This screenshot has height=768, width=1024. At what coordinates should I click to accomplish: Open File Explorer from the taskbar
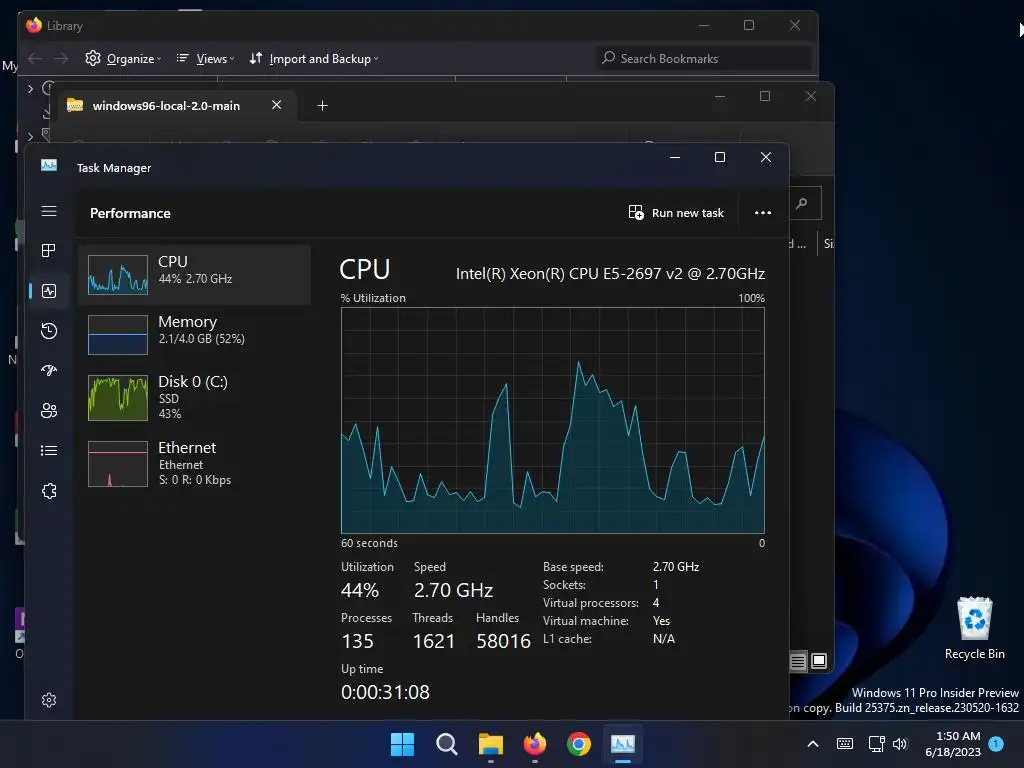click(490, 744)
